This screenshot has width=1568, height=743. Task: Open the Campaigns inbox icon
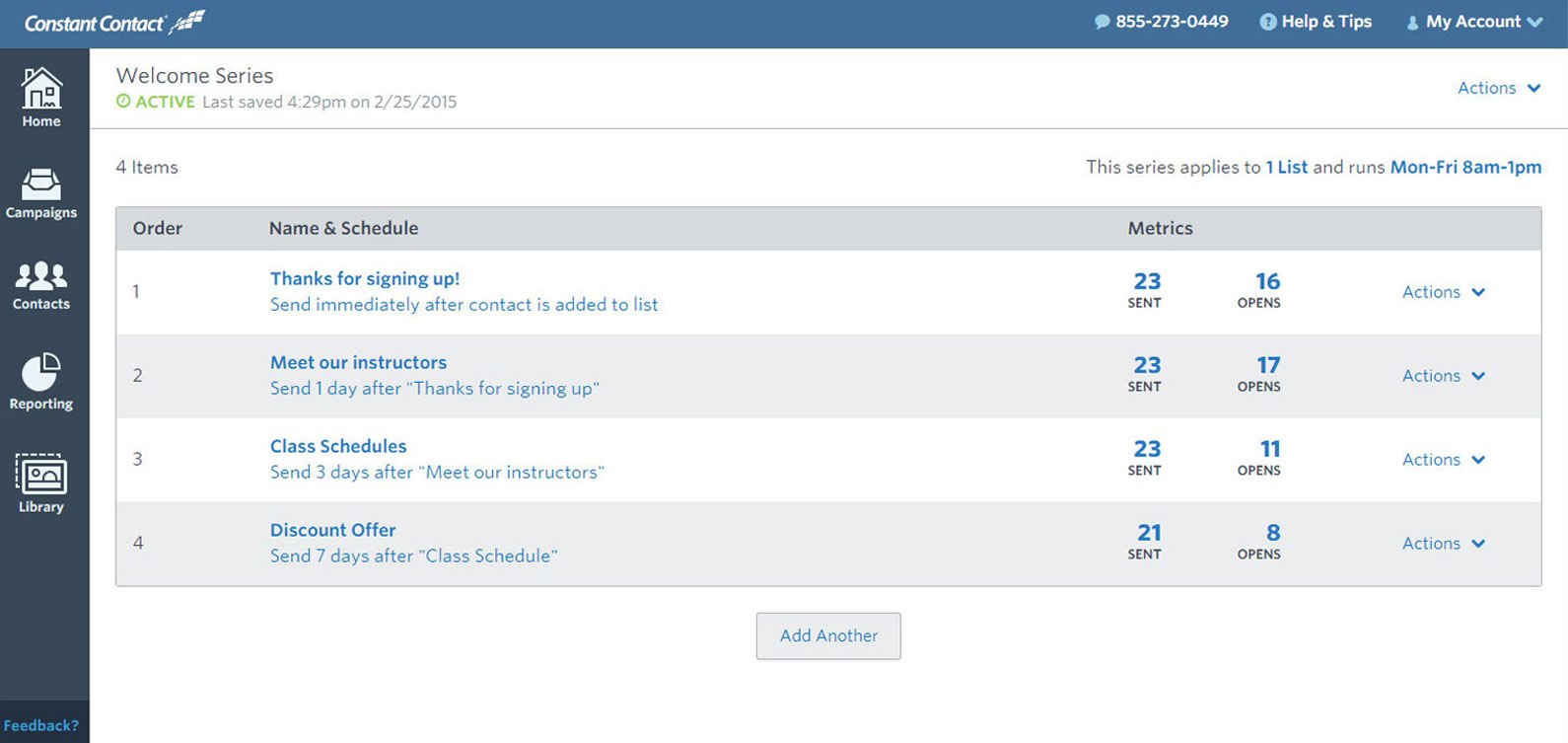41,184
